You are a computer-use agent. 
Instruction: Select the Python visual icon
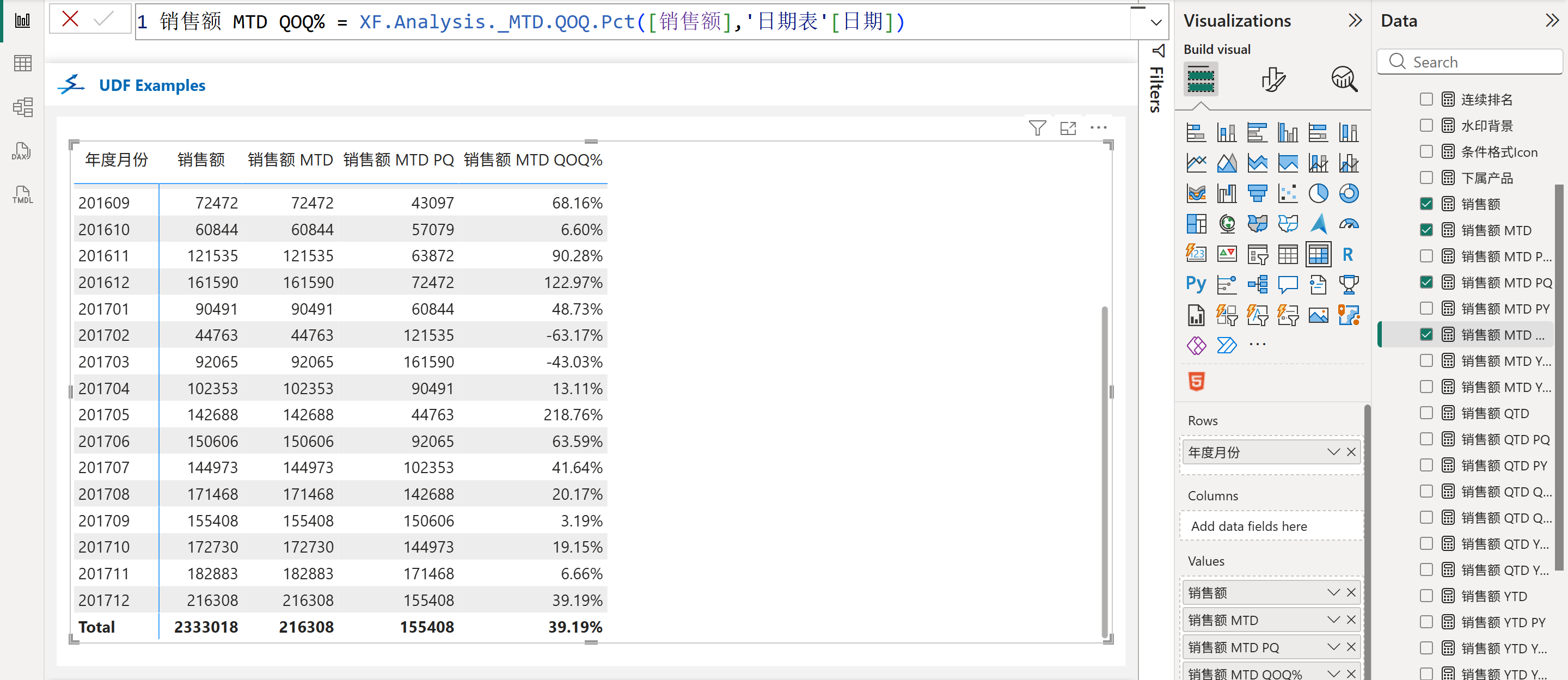(1196, 284)
